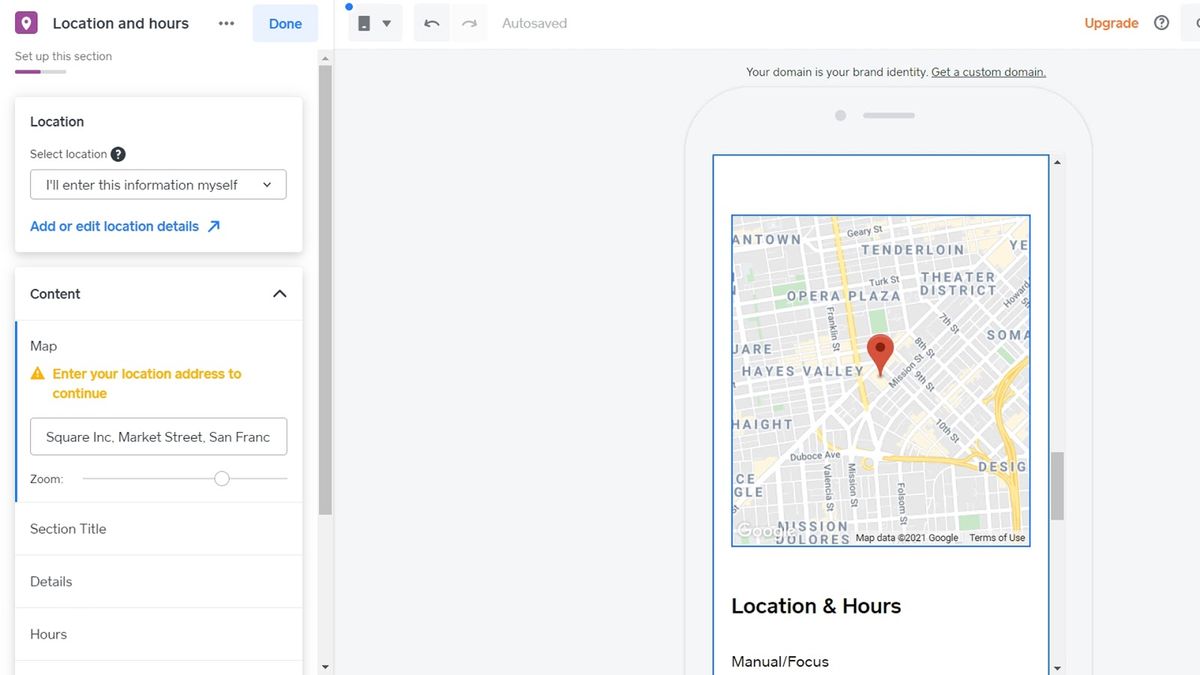Collapse the Content panel chevron

280,293
